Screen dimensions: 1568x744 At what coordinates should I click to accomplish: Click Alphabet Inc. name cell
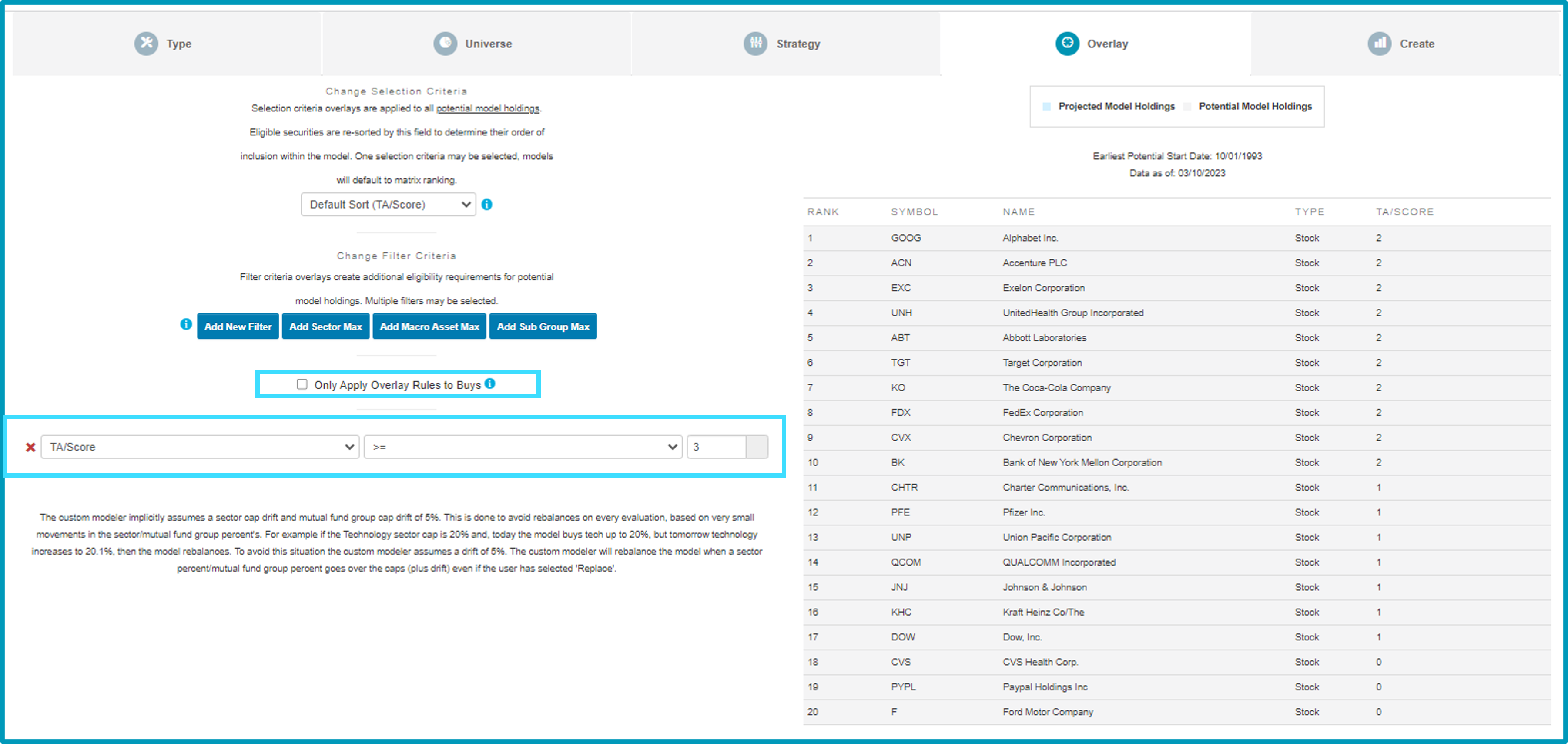coord(1030,238)
